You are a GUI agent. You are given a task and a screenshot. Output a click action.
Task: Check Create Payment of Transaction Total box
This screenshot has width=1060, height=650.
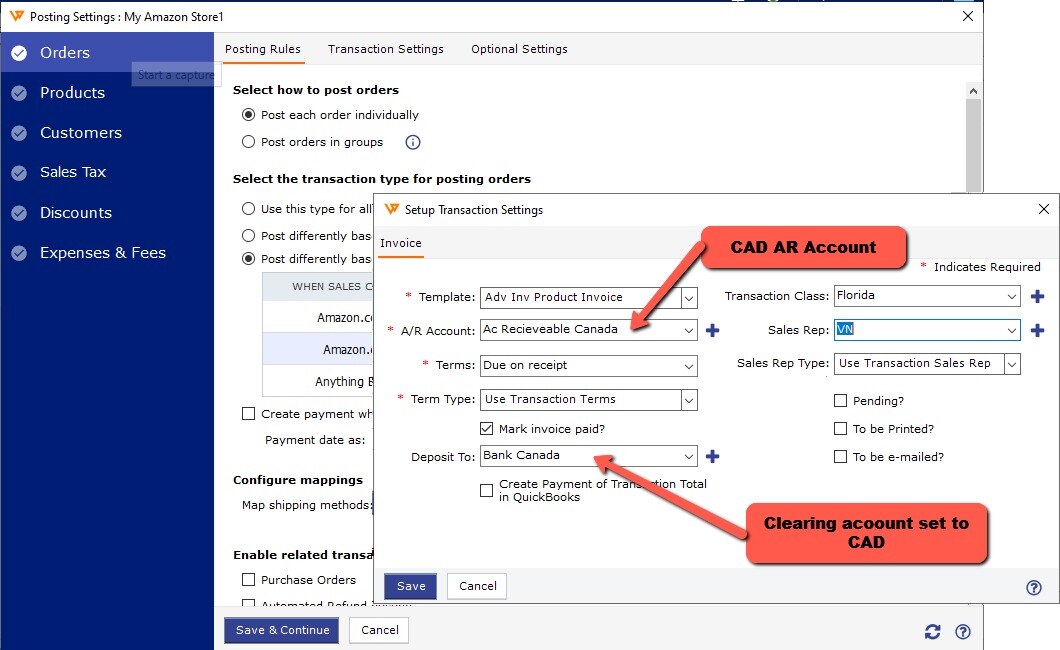[x=486, y=491]
